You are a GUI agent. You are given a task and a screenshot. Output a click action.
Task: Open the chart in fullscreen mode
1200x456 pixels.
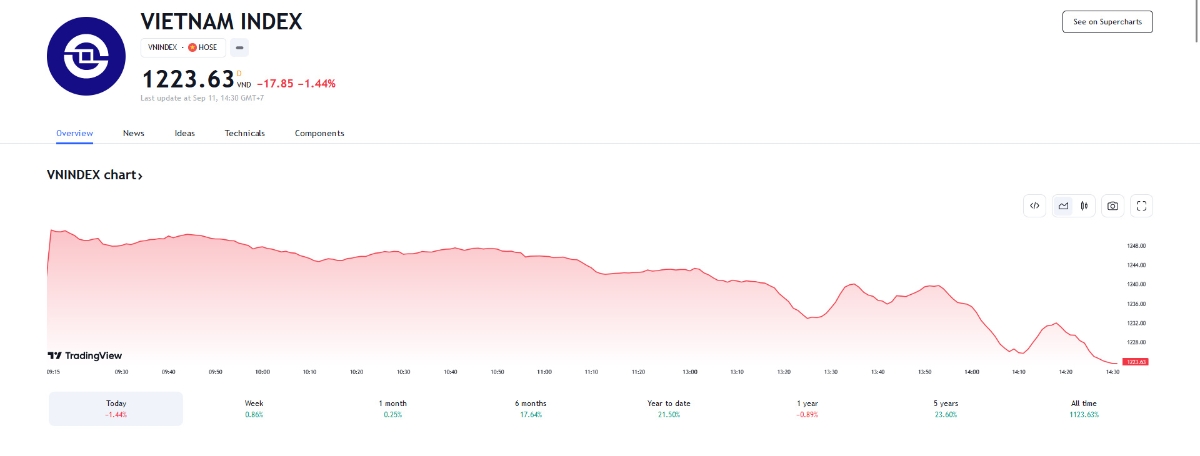[x=1142, y=206]
